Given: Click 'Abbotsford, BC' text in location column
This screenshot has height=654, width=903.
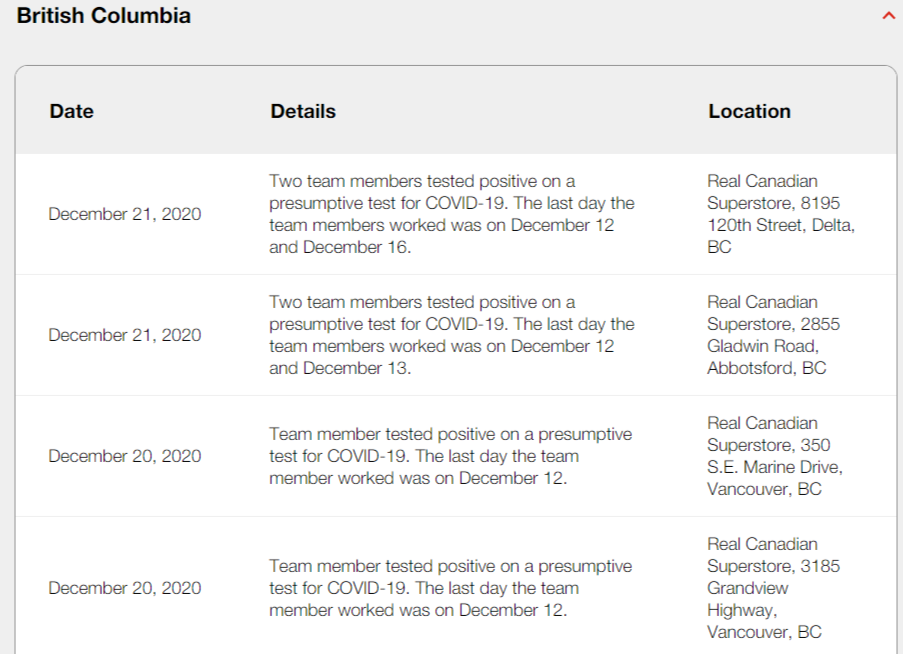Looking at the screenshot, I should (x=767, y=368).
